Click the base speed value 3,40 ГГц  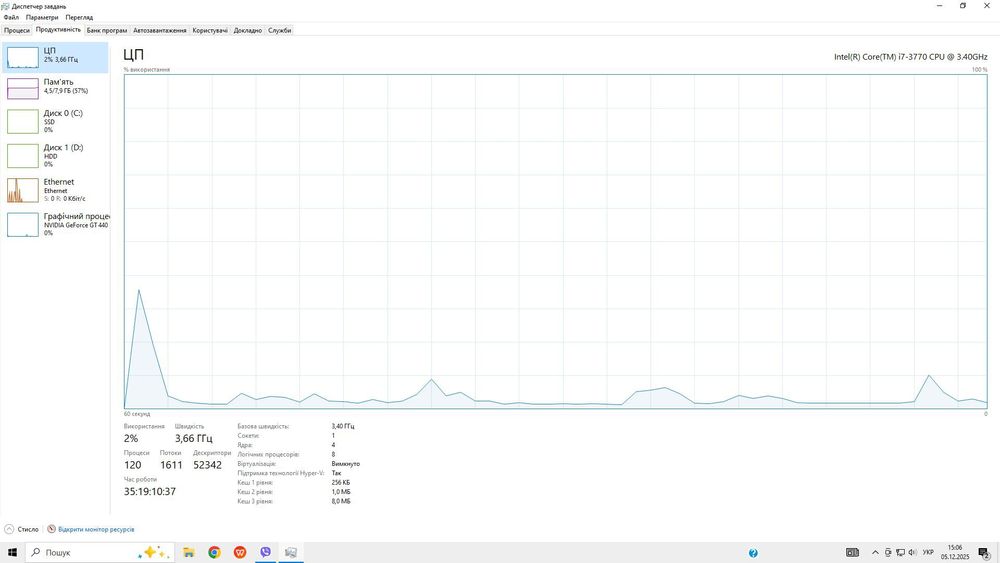click(x=343, y=426)
